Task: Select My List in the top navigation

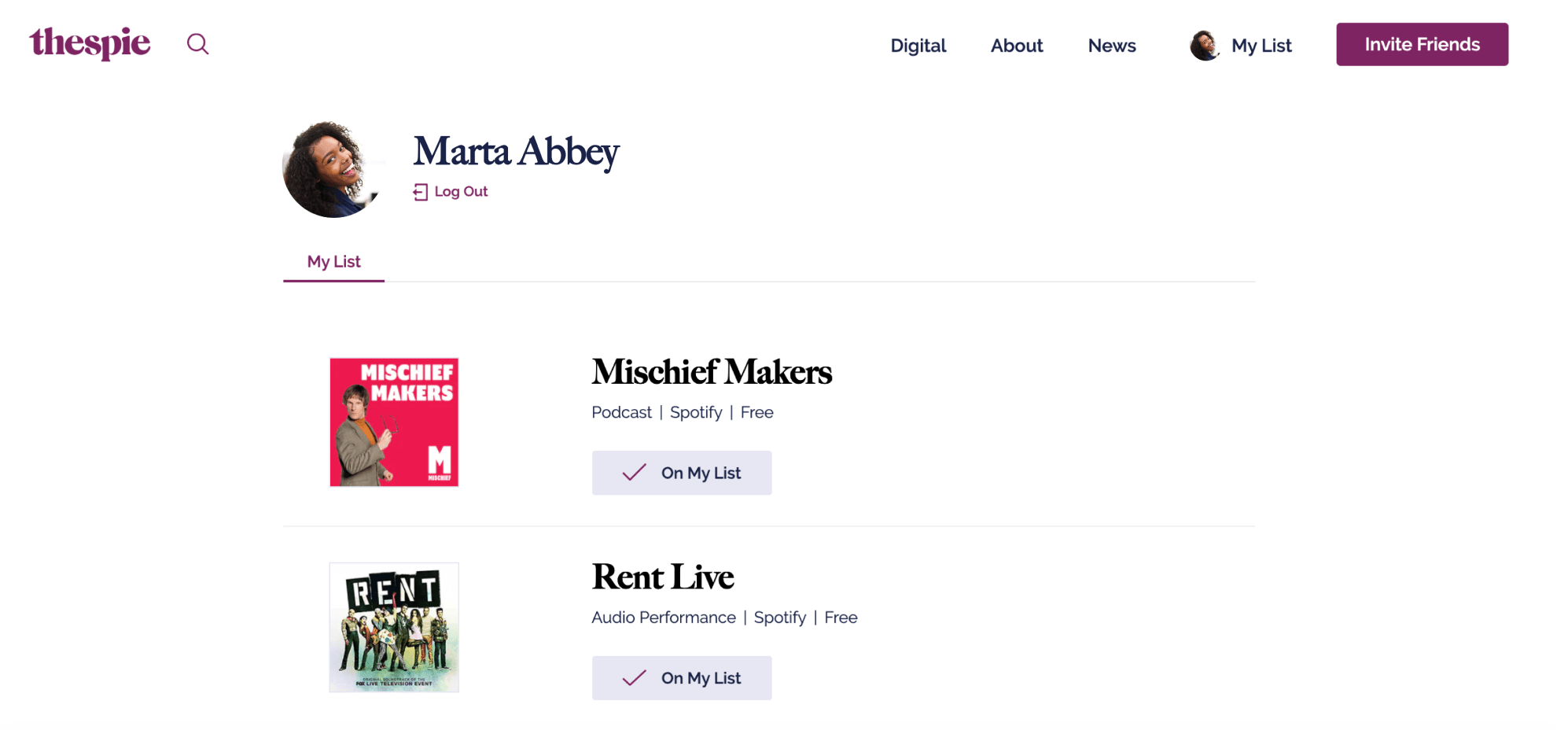Action: pyautogui.click(x=1261, y=46)
